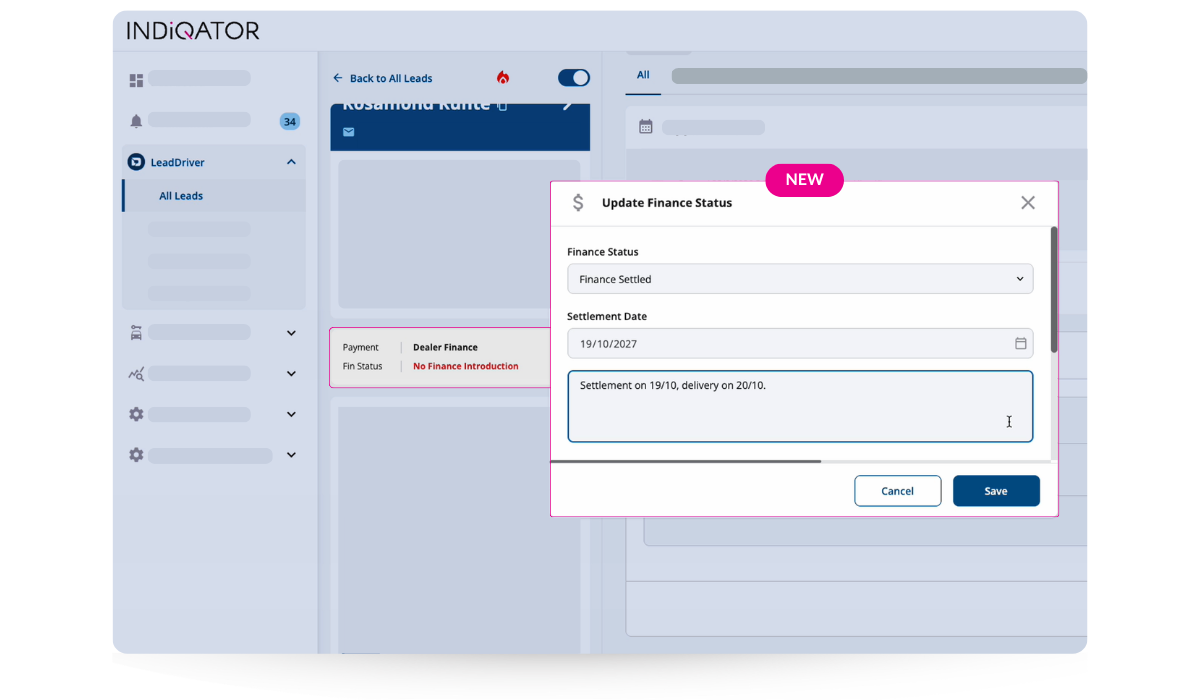
Task: Click the email envelope icon on lead card
Action: (349, 132)
